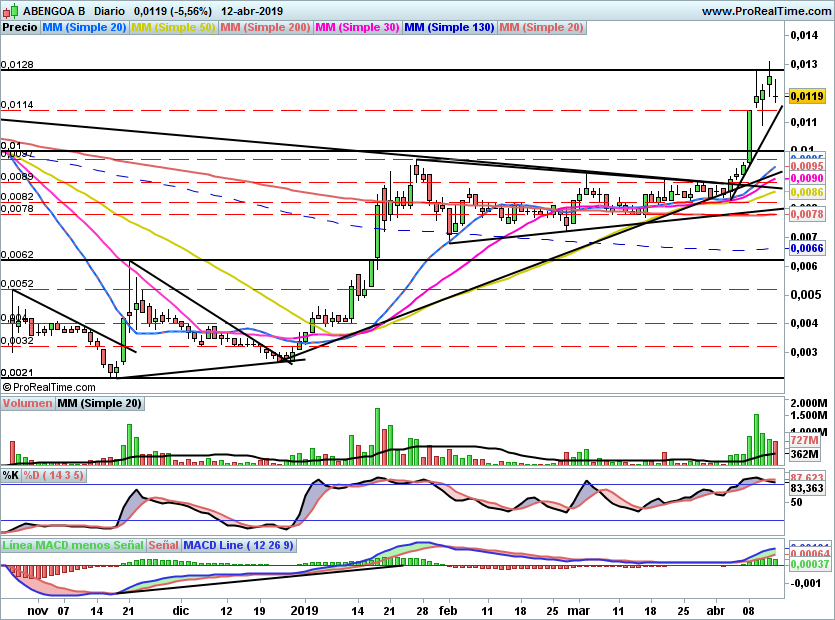The height and width of the screenshot is (620, 835).
Task: Click the 0,014 price axis label
Action: point(804,35)
